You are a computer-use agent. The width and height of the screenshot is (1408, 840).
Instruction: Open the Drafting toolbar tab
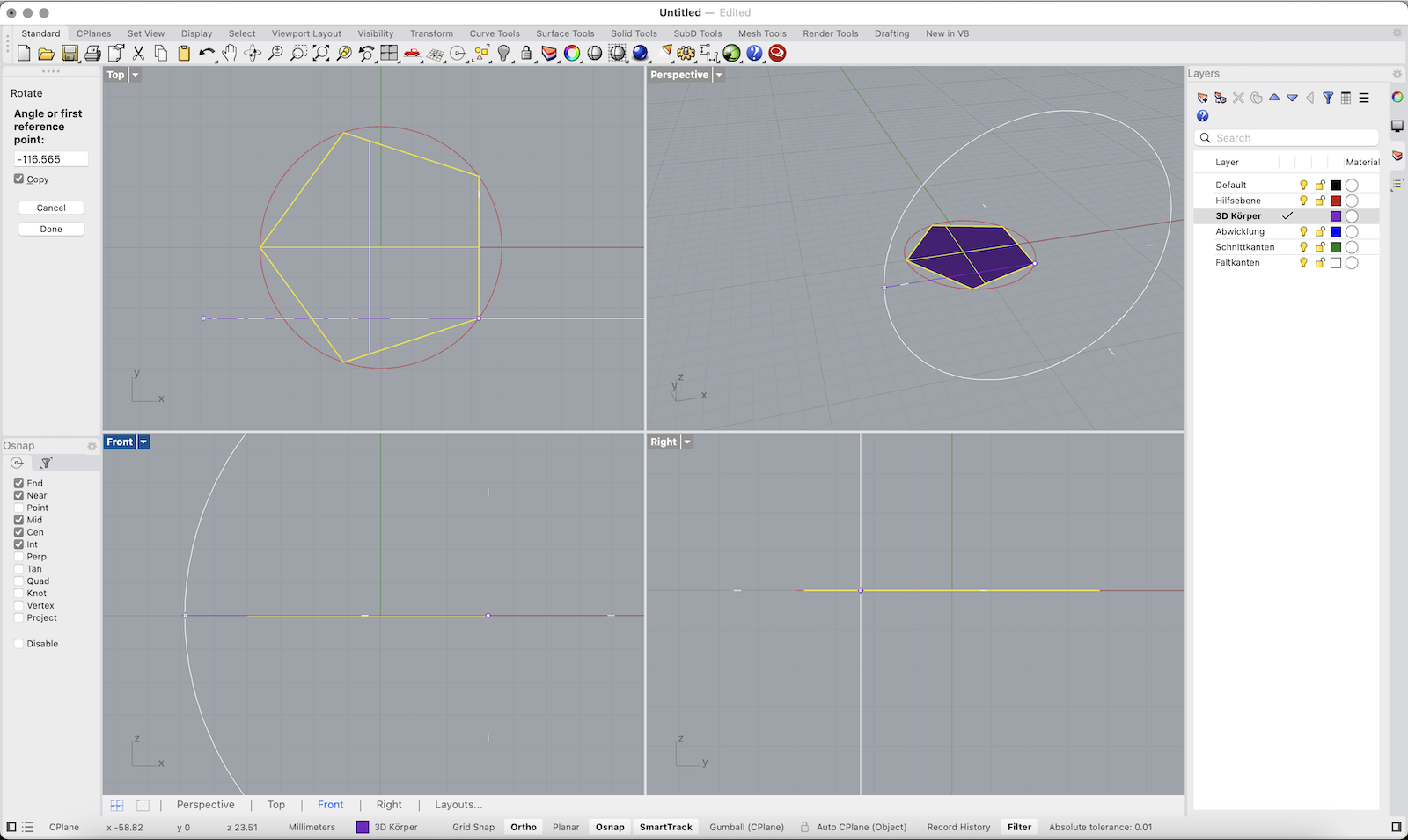click(x=891, y=33)
